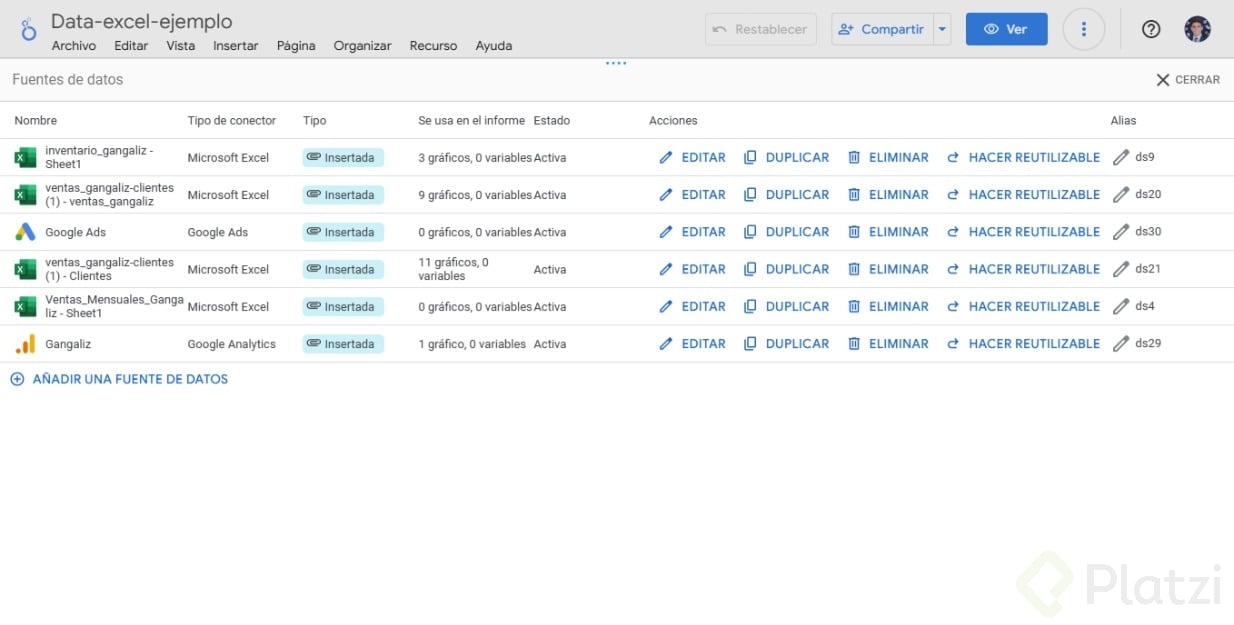Viewport: 1234px width, 625px height.
Task: Click the blue Ver button
Action: (1006, 29)
